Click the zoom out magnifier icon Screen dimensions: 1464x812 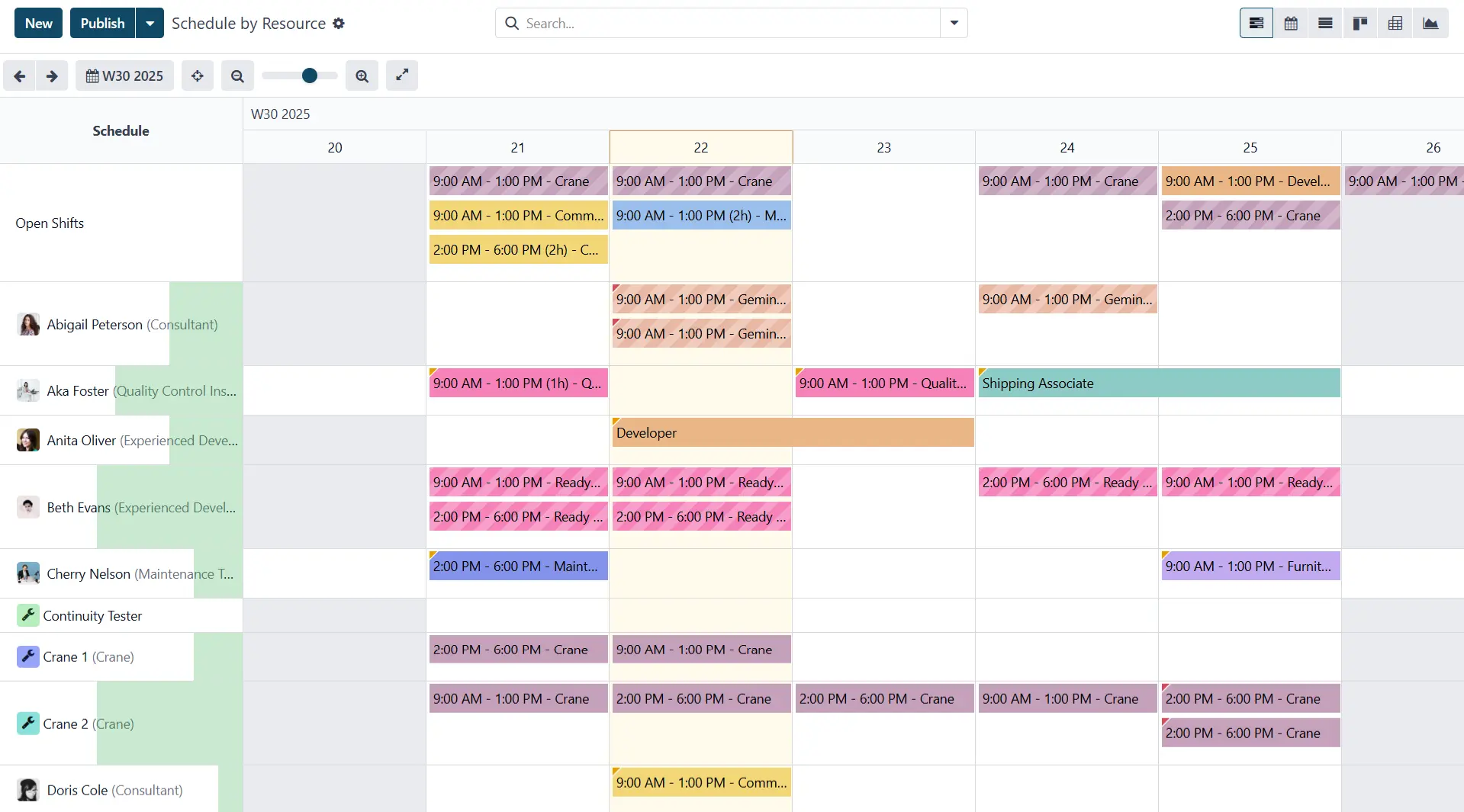[237, 76]
